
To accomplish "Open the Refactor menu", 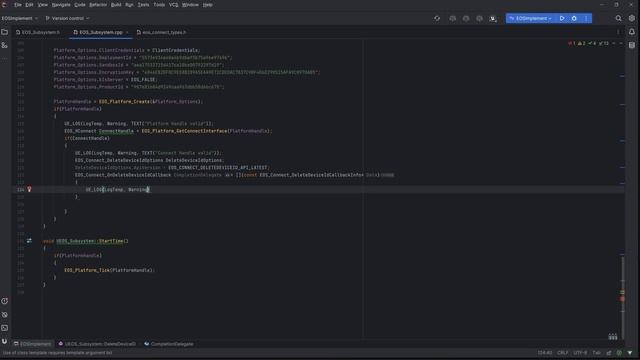I will click(98, 5).
